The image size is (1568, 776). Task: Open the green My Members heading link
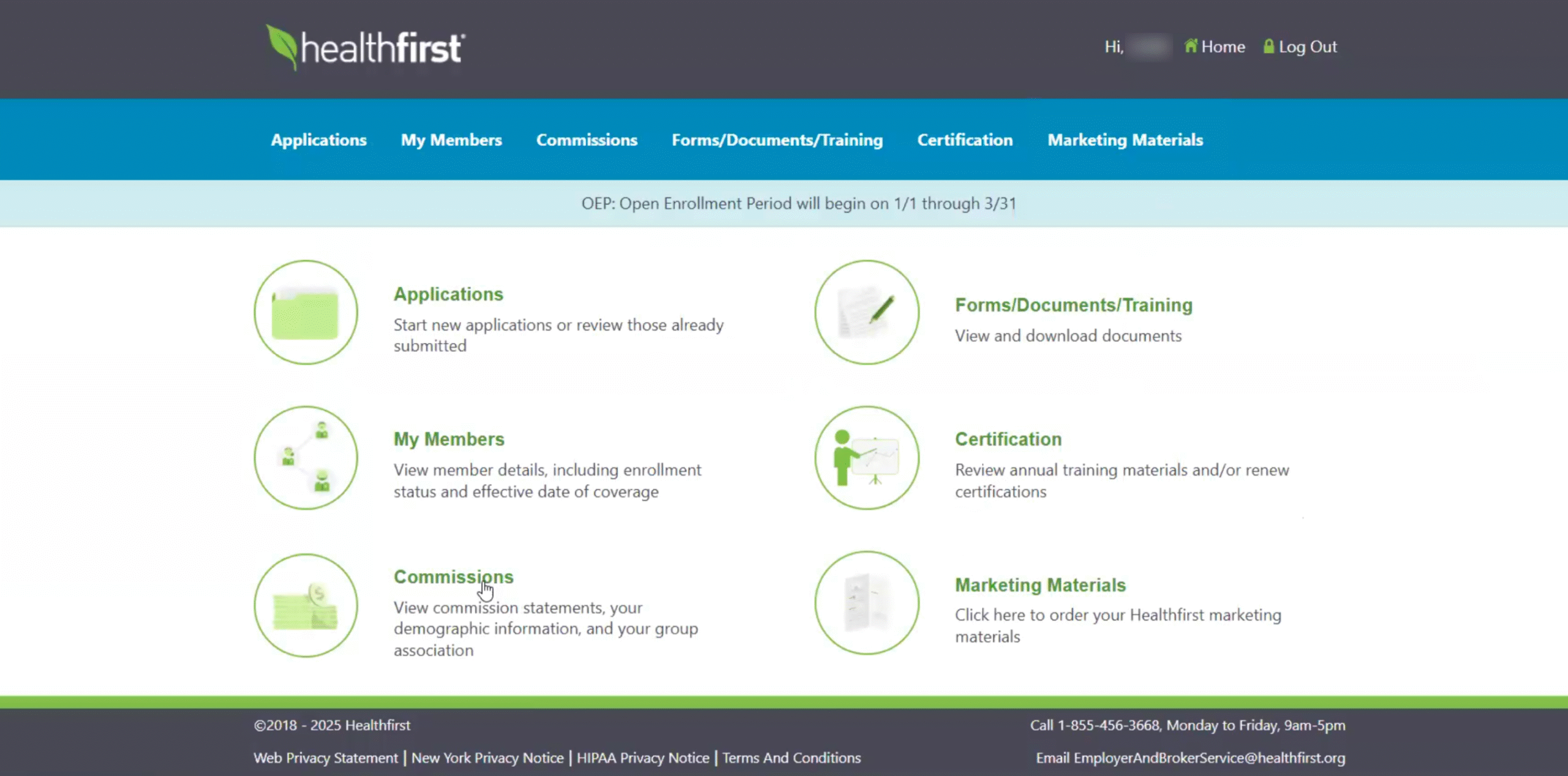(449, 439)
